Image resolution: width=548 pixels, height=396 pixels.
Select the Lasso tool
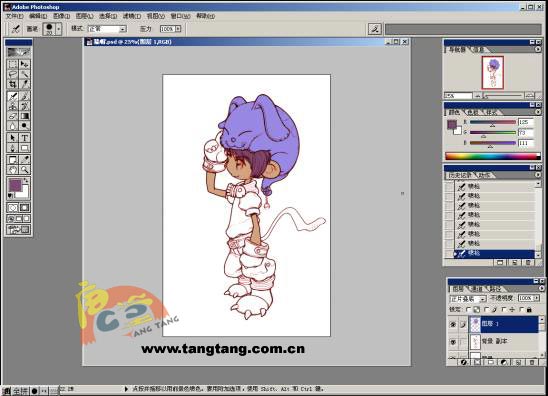coord(13,74)
